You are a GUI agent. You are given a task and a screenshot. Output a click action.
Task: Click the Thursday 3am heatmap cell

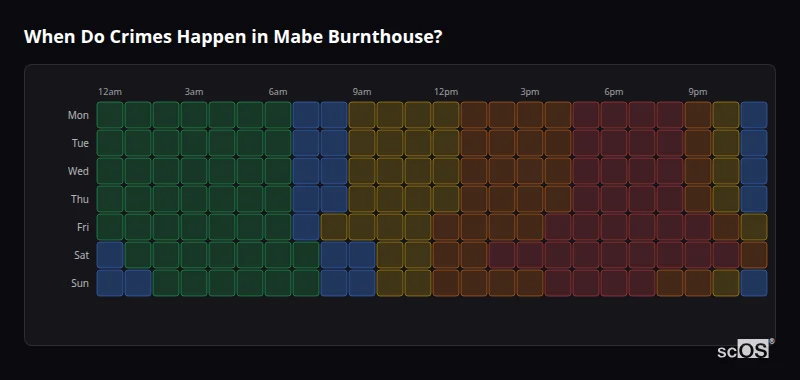coord(194,199)
